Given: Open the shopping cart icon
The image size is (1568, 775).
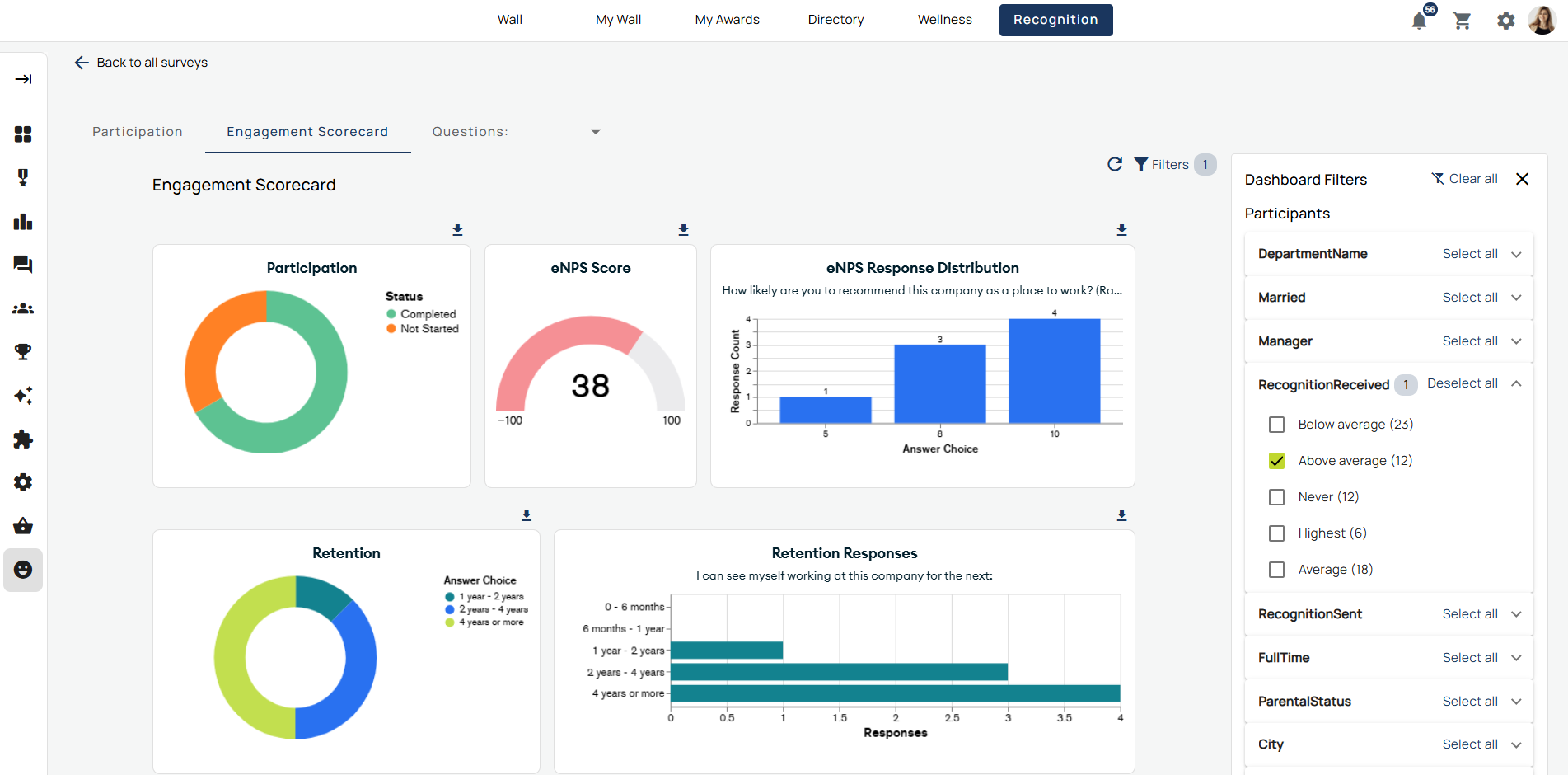Looking at the screenshot, I should [1463, 21].
